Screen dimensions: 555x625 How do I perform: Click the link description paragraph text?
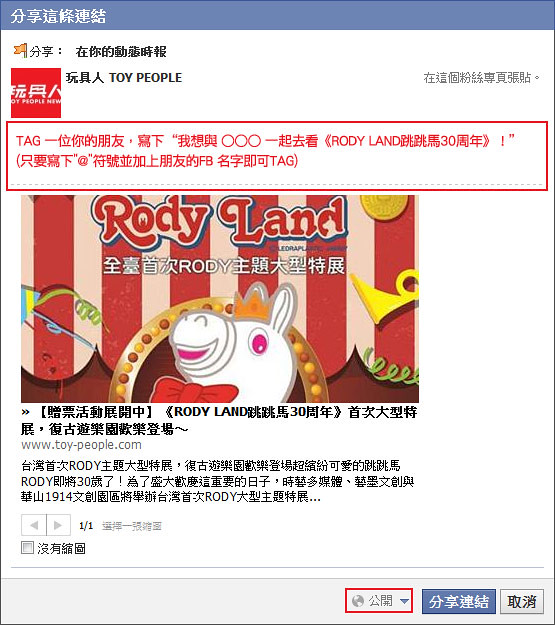218,482
